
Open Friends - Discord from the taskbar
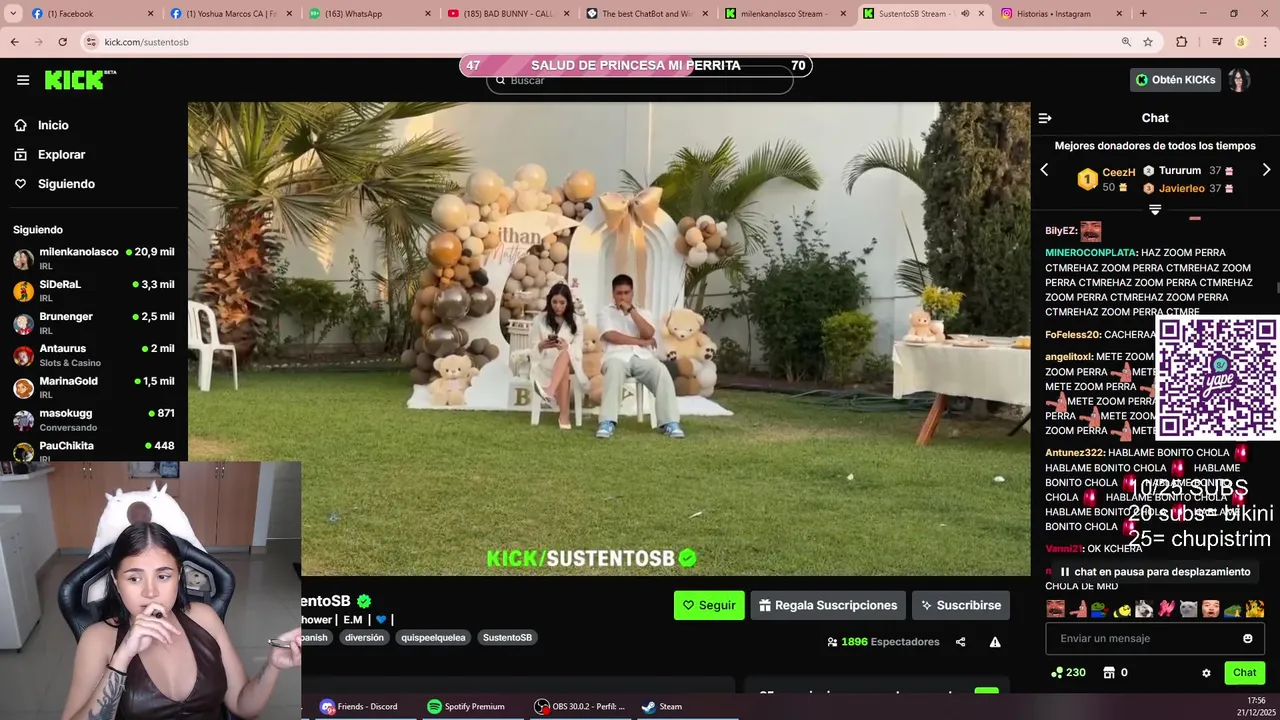click(x=360, y=706)
